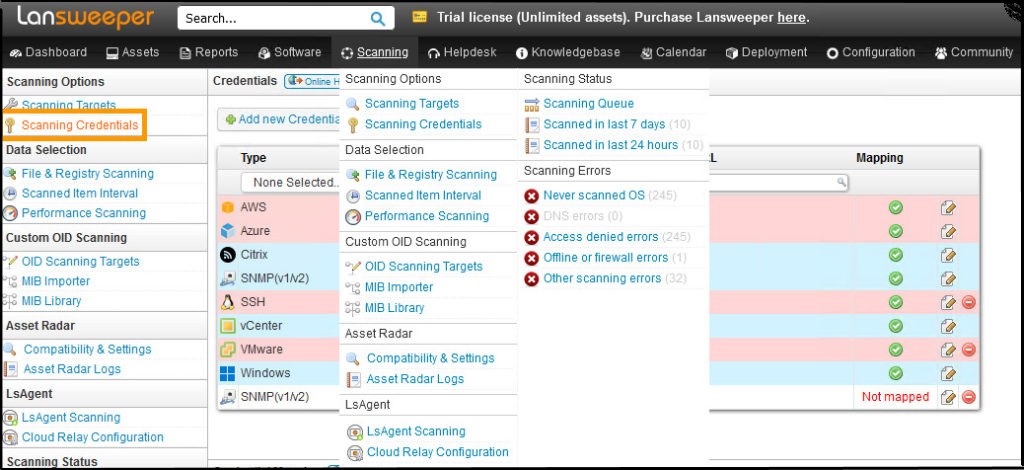
Task: Click the green mapping checkmark in AWS row
Action: click(896, 208)
